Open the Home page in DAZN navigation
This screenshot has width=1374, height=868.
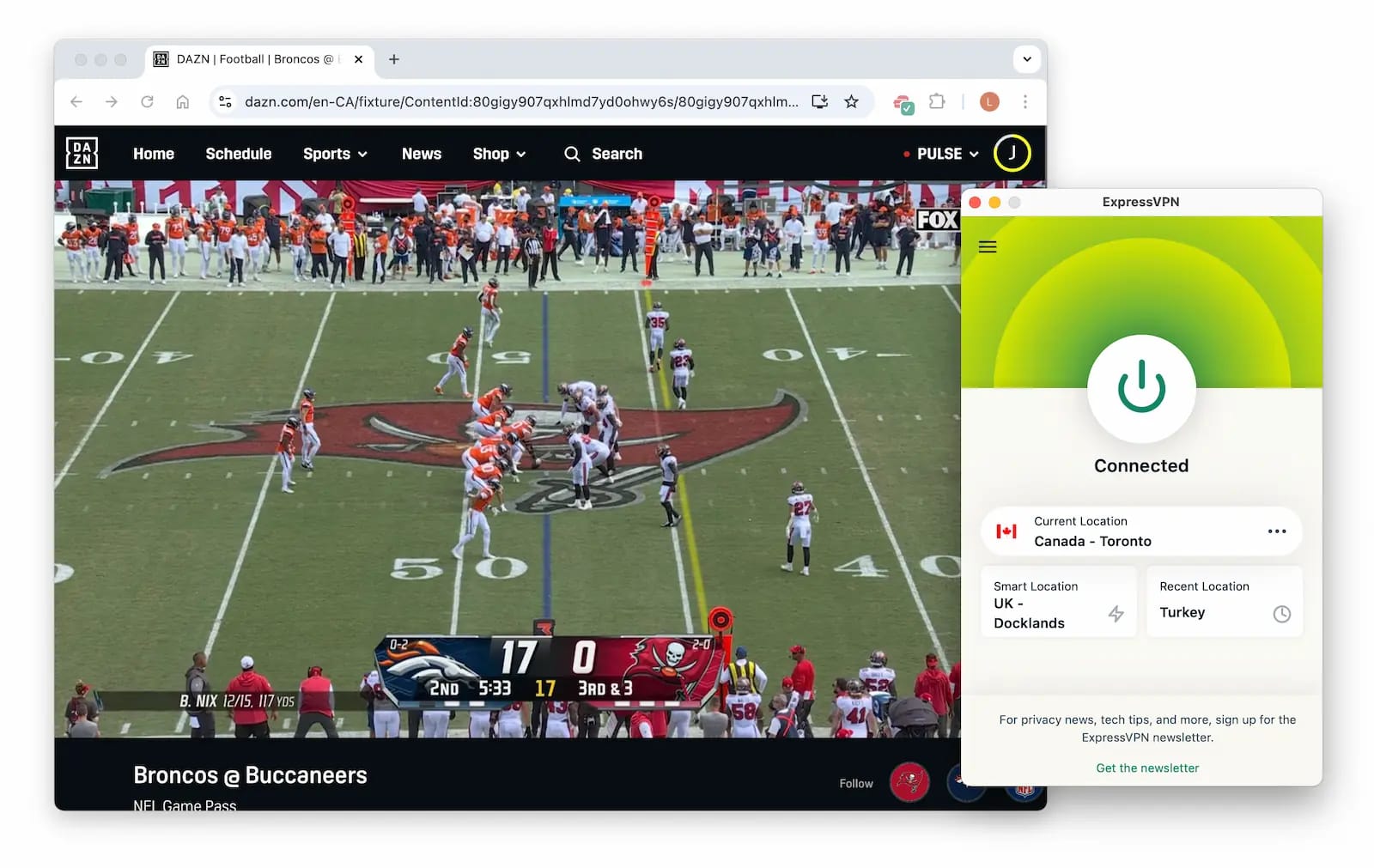point(154,154)
